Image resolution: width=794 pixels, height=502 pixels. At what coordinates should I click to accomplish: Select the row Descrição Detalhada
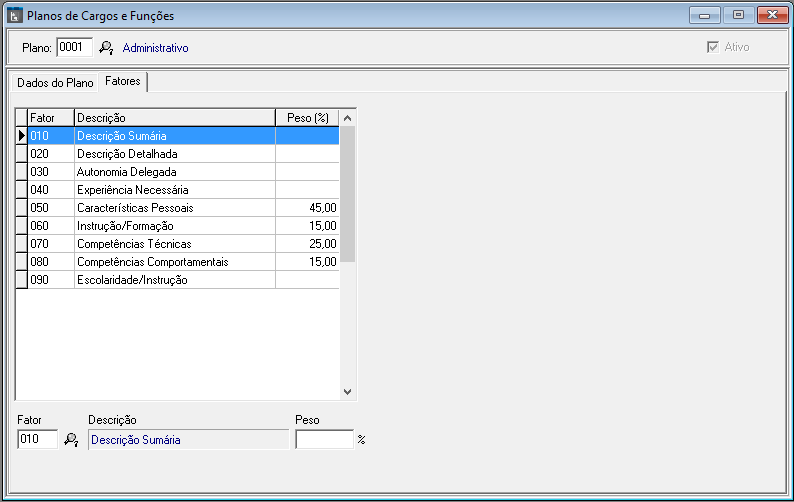[178, 154]
